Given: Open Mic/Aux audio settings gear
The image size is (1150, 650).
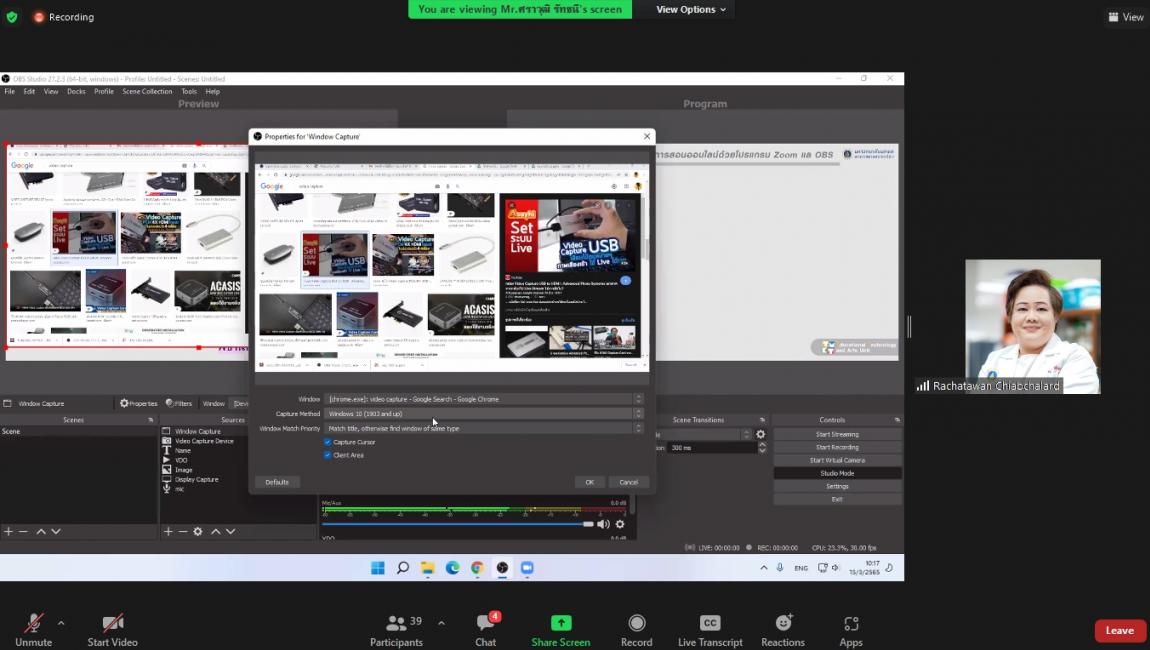Looking at the screenshot, I should click(x=620, y=524).
